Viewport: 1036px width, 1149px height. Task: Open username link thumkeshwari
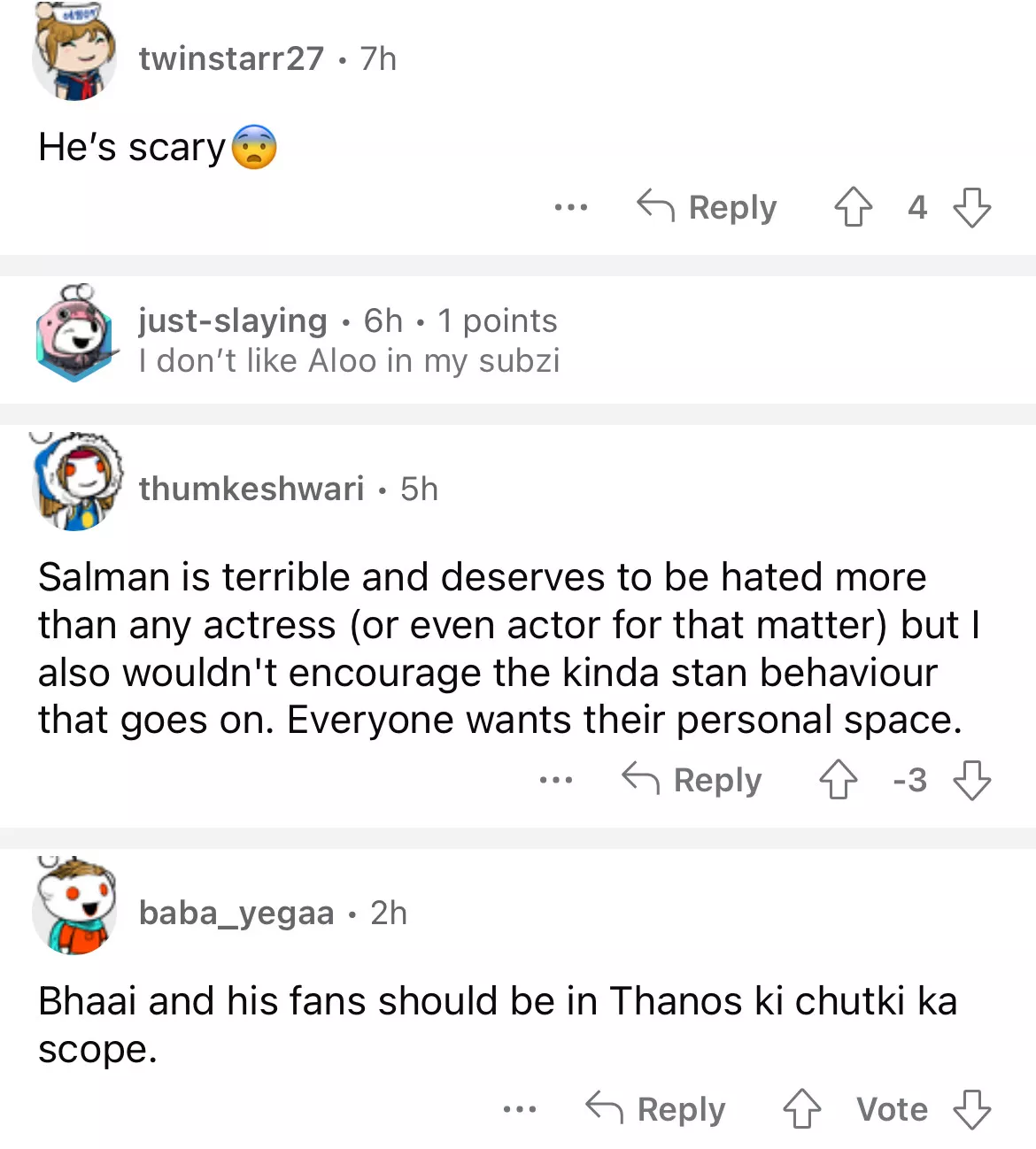tap(251, 489)
